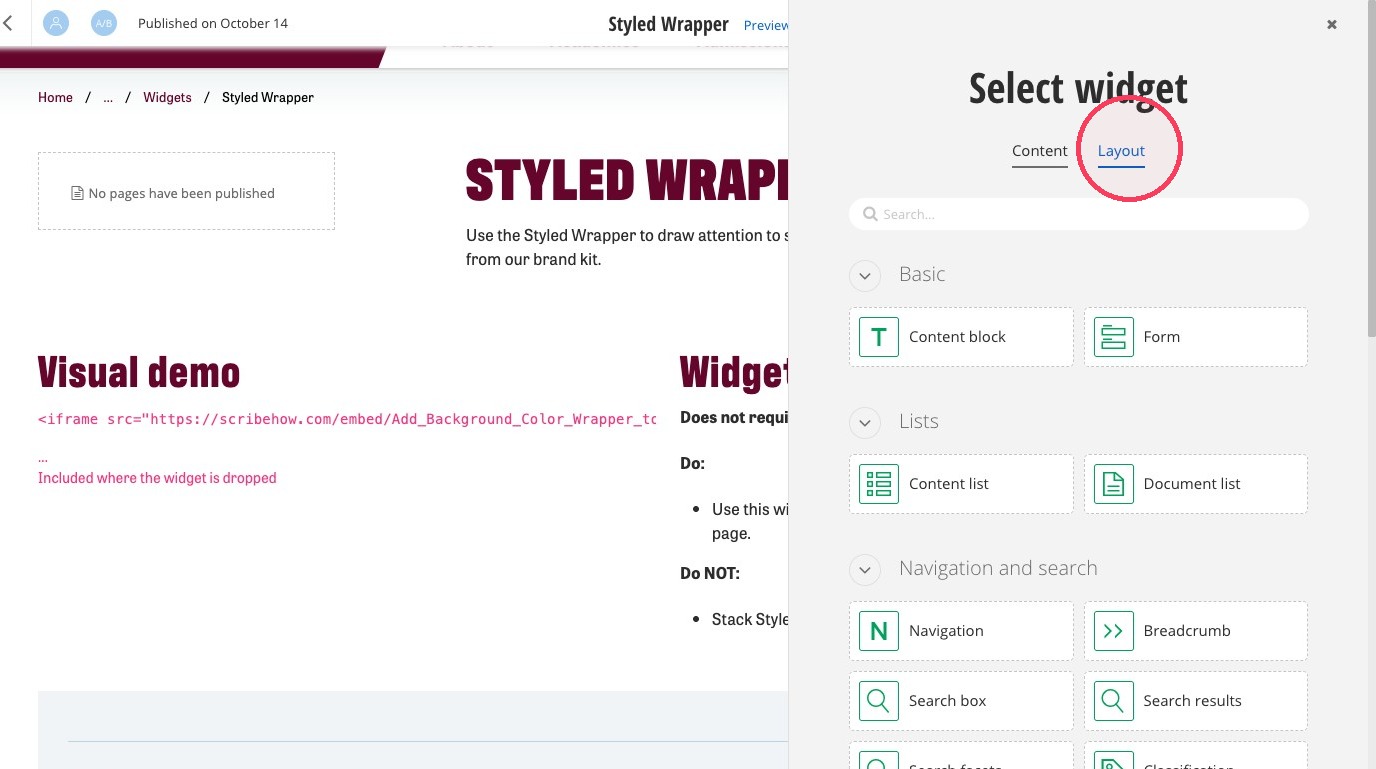Select the Document list widget icon
This screenshot has height=769, width=1376.
(1113, 484)
